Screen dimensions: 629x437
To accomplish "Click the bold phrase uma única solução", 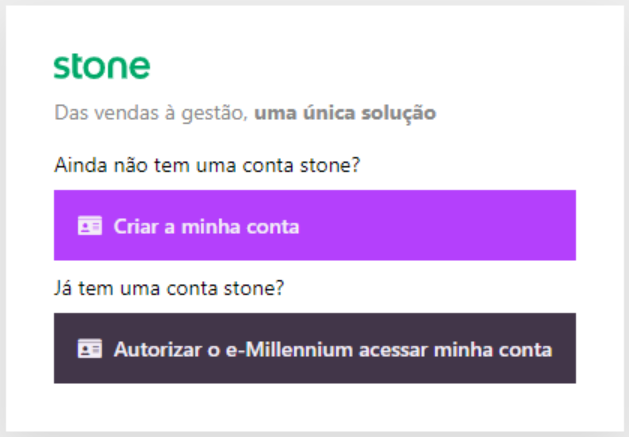I will click(x=345, y=113).
